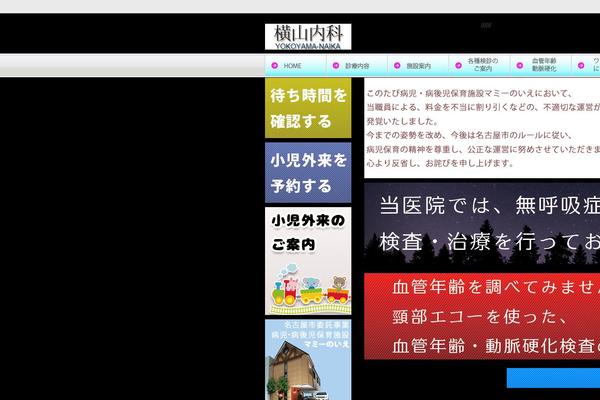Click the 無呼吸症 starry night banner
Image resolution: width=600 pixels, height=400 pixels.
[x=482, y=224]
